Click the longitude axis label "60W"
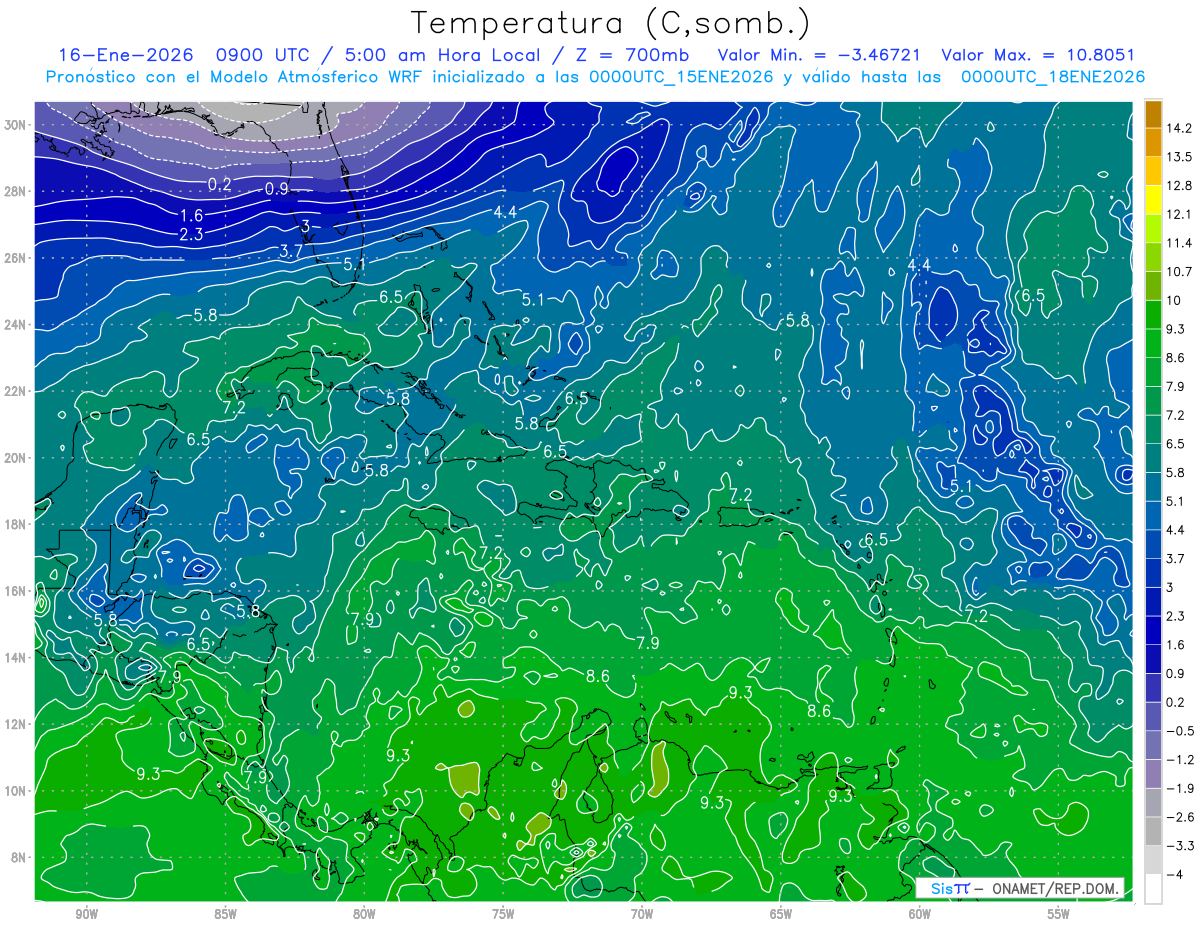The height and width of the screenshot is (927, 1200). (x=920, y=914)
